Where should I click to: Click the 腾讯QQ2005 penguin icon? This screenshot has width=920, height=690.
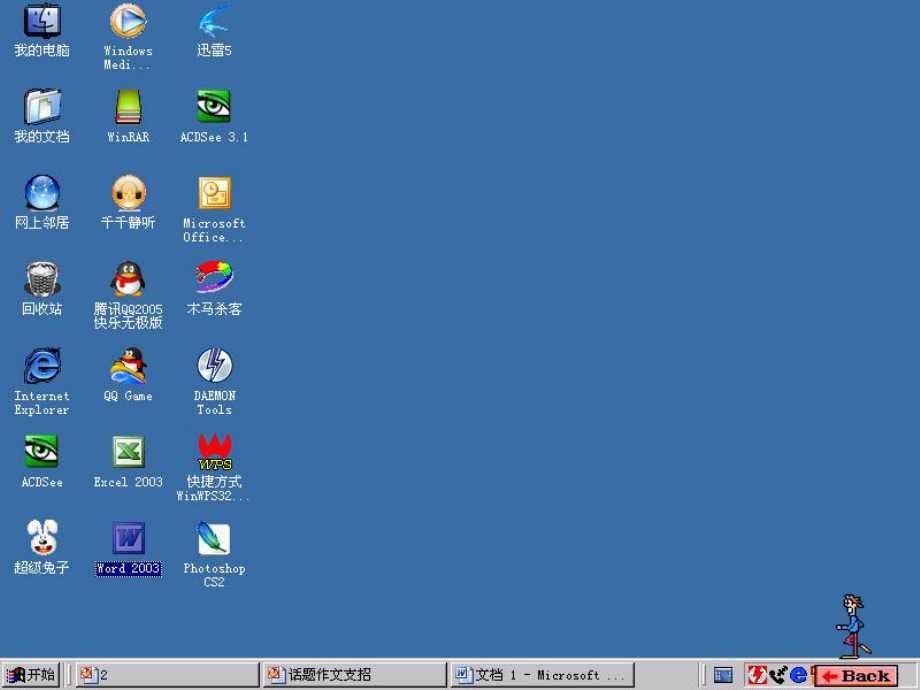coord(128,279)
